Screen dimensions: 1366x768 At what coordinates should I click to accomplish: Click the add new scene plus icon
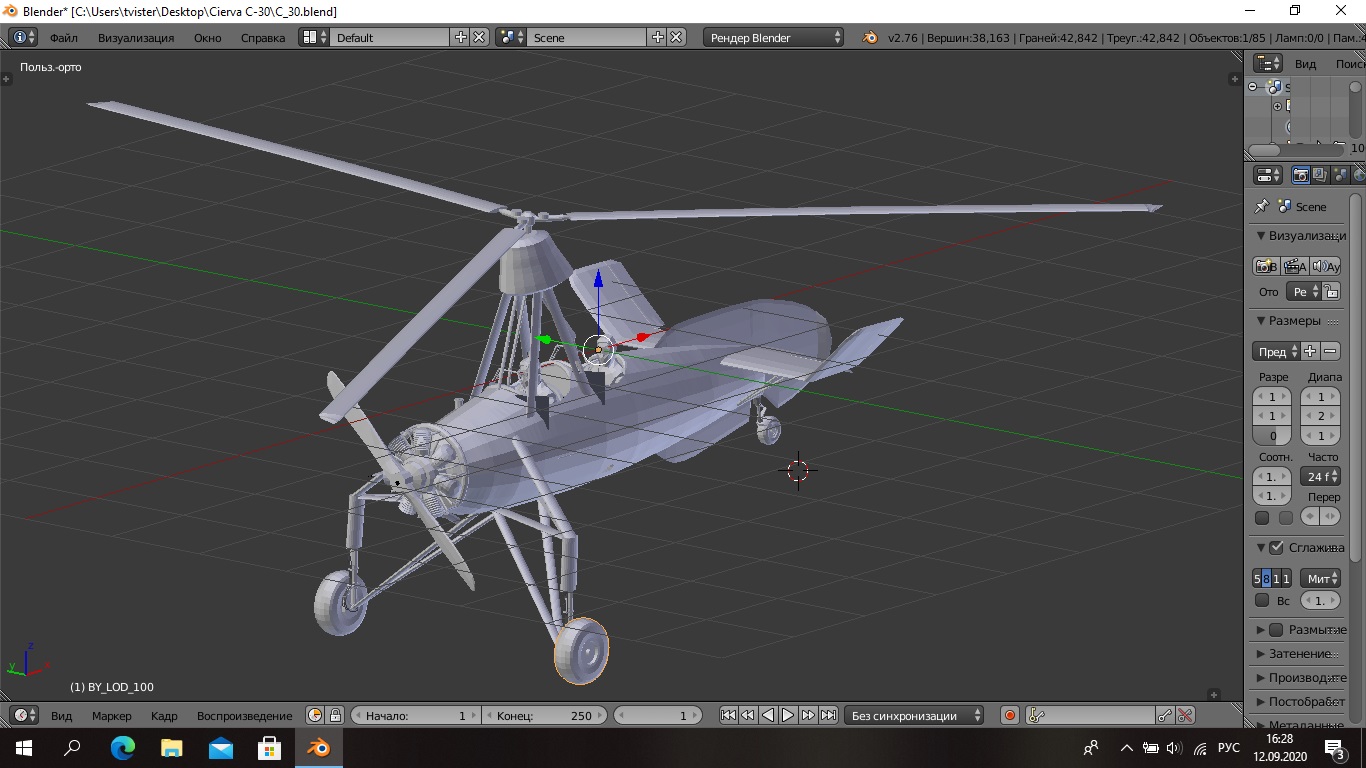click(x=657, y=37)
